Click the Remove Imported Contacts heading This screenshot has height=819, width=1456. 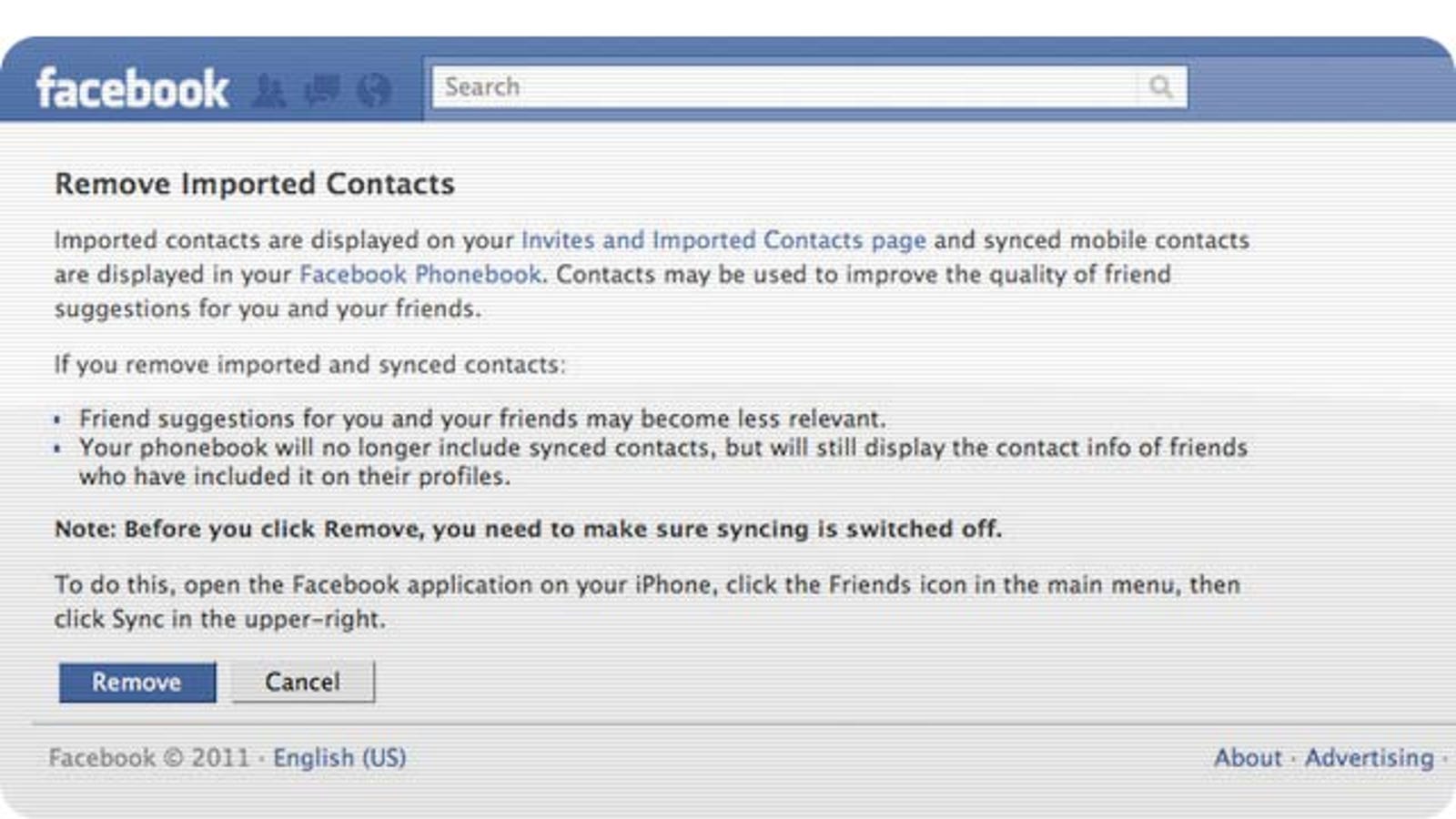(255, 184)
